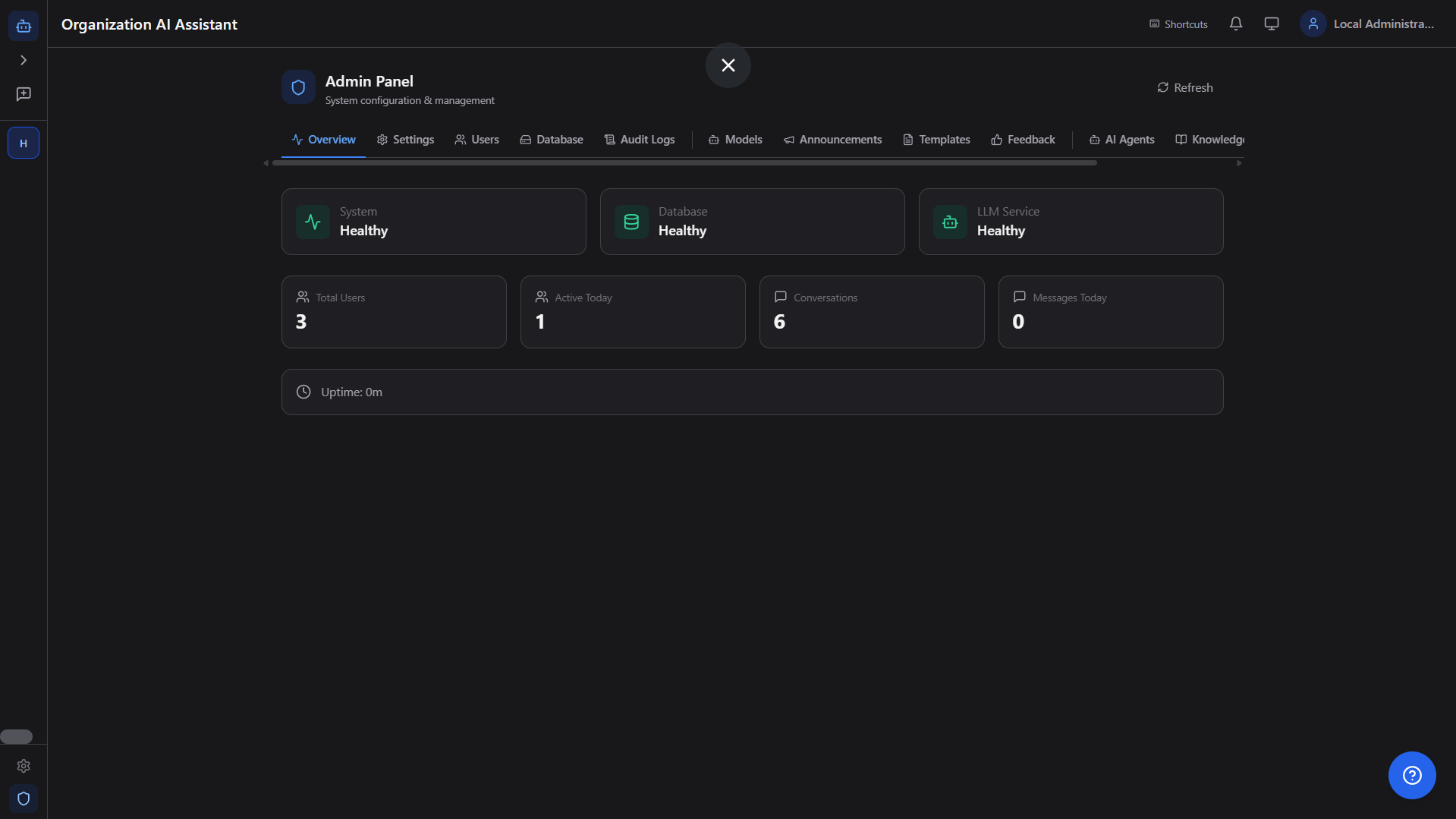Switch to the Templates tab

[x=936, y=140]
